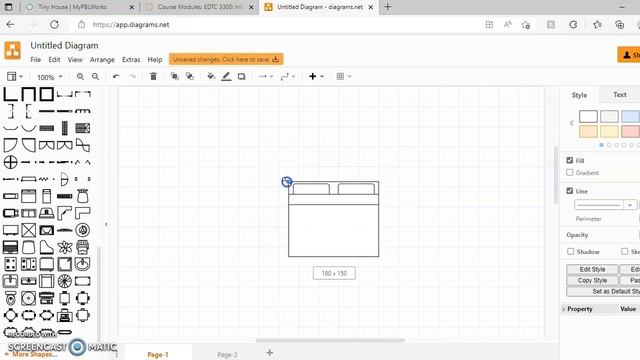Select the L-shaped wall corner shape

pyautogui.click(x=11, y=94)
